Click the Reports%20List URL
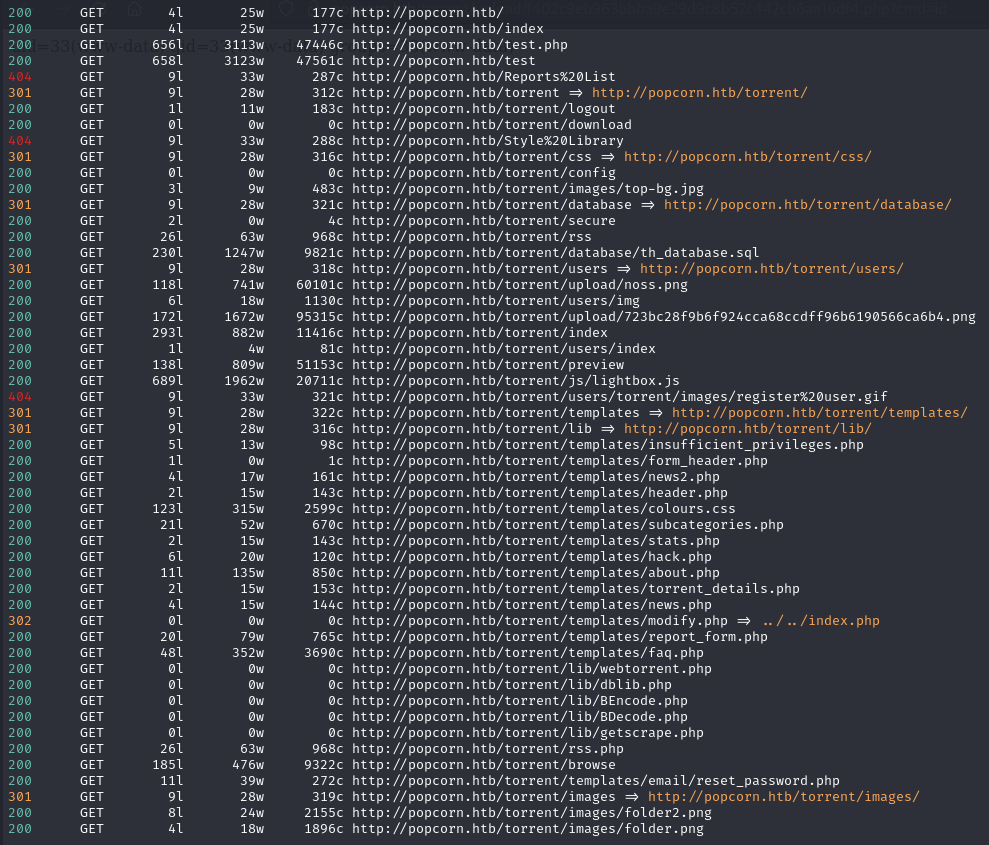This screenshot has width=989, height=845. (x=483, y=77)
